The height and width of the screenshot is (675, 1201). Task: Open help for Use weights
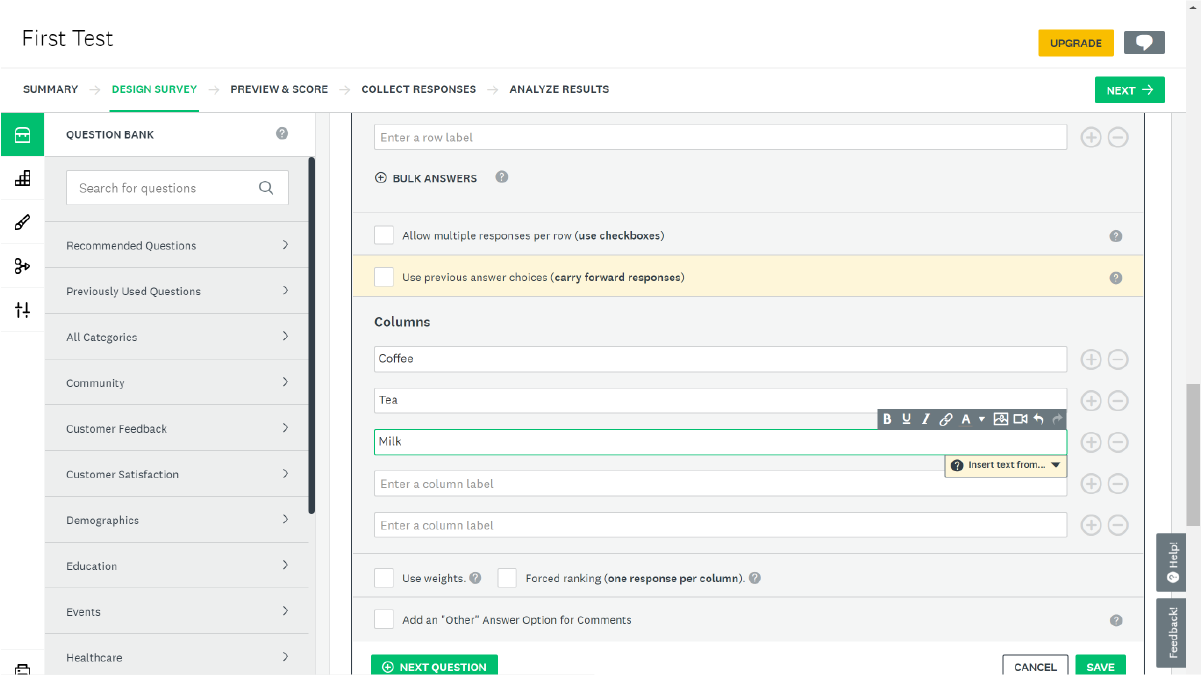point(475,578)
